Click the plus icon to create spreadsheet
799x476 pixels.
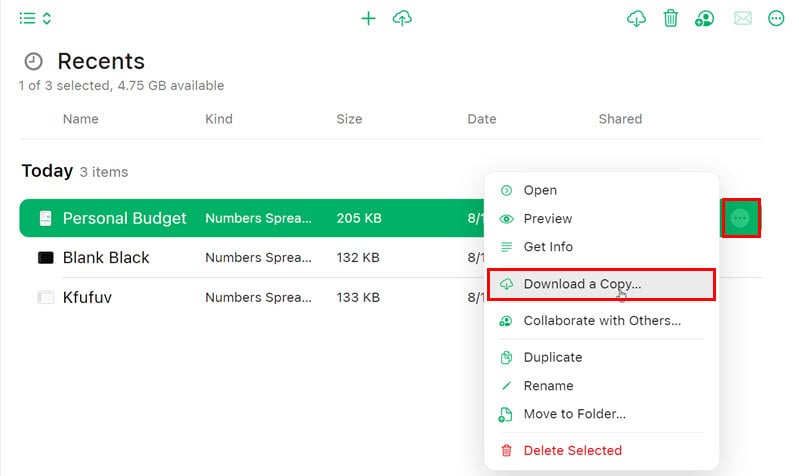click(368, 18)
